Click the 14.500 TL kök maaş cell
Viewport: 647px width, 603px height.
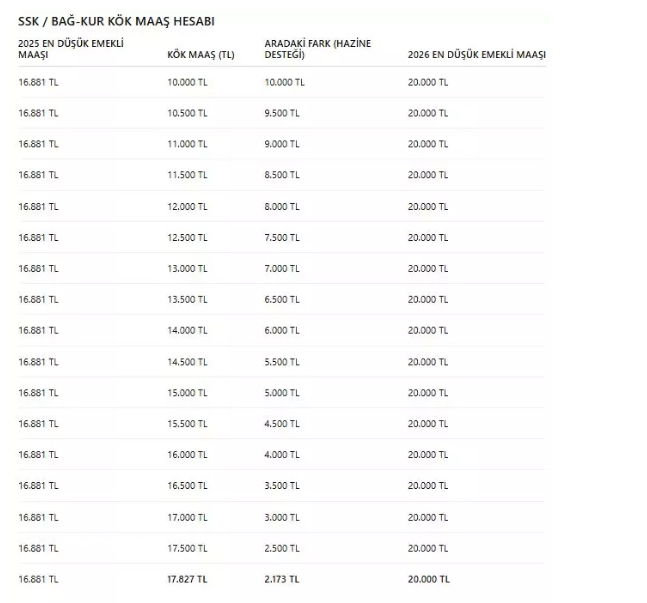click(x=187, y=362)
